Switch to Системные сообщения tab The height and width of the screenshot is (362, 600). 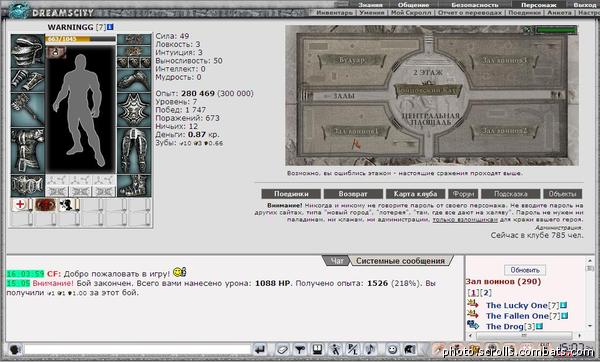coord(400,261)
